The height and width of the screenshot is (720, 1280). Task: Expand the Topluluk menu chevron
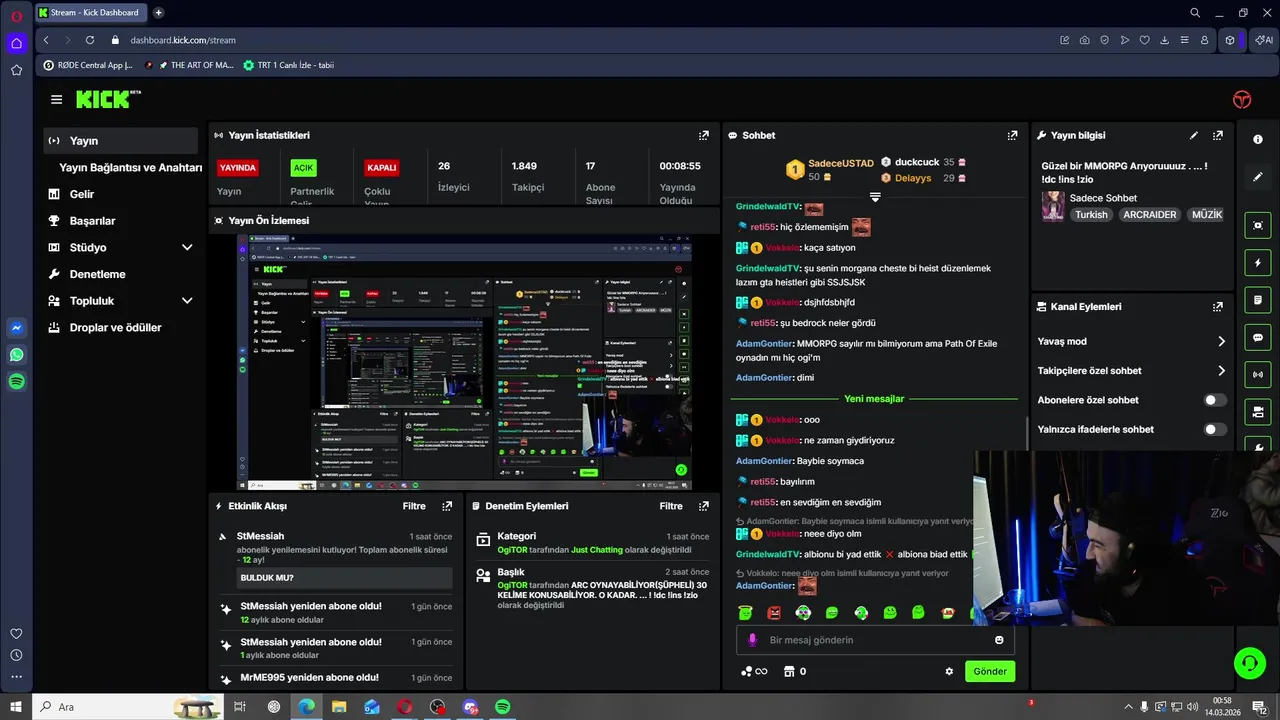coord(187,300)
